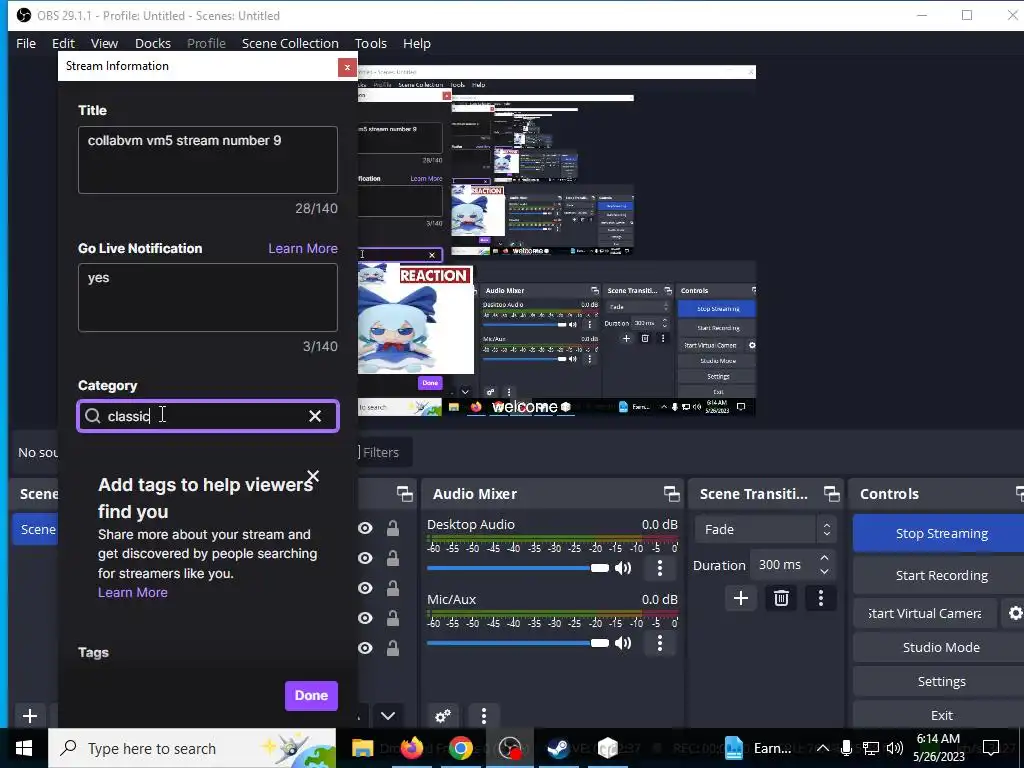Open Learn More in tags tip

click(133, 592)
